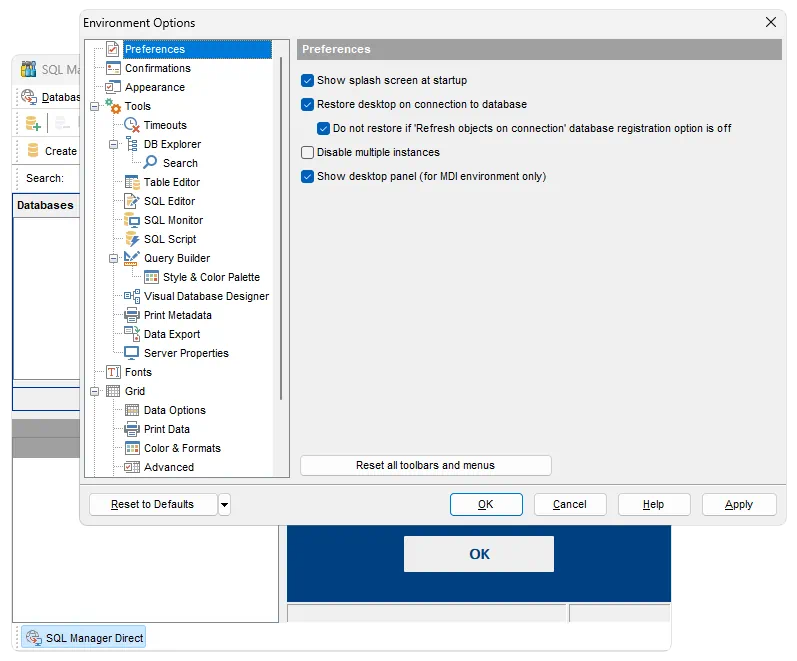Click the SQL Script icon
797x661 pixels.
[x=132, y=239]
